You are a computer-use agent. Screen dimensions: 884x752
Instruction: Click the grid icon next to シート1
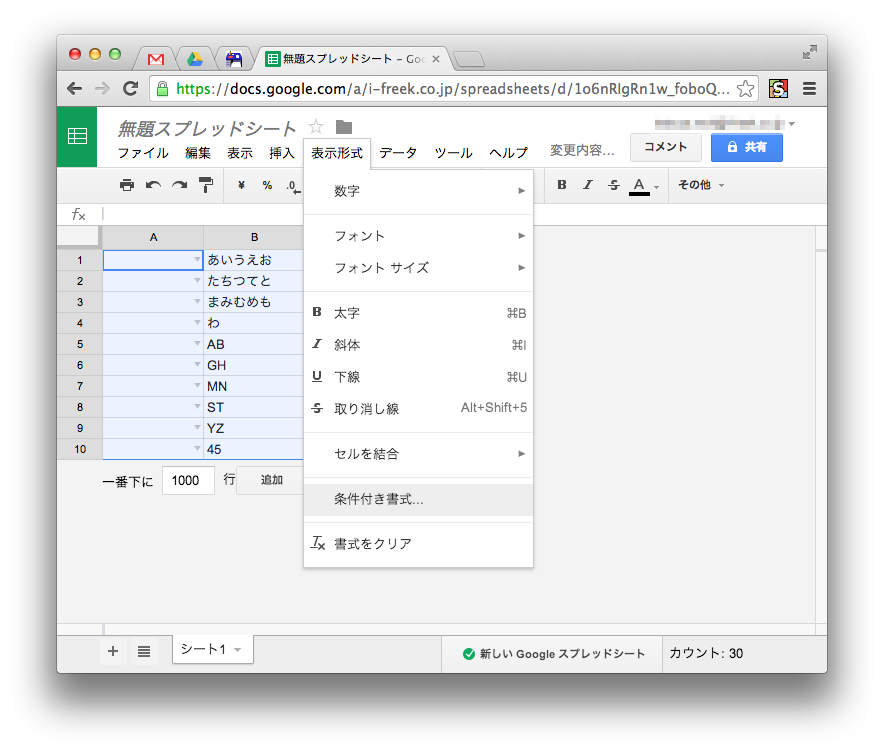point(144,651)
